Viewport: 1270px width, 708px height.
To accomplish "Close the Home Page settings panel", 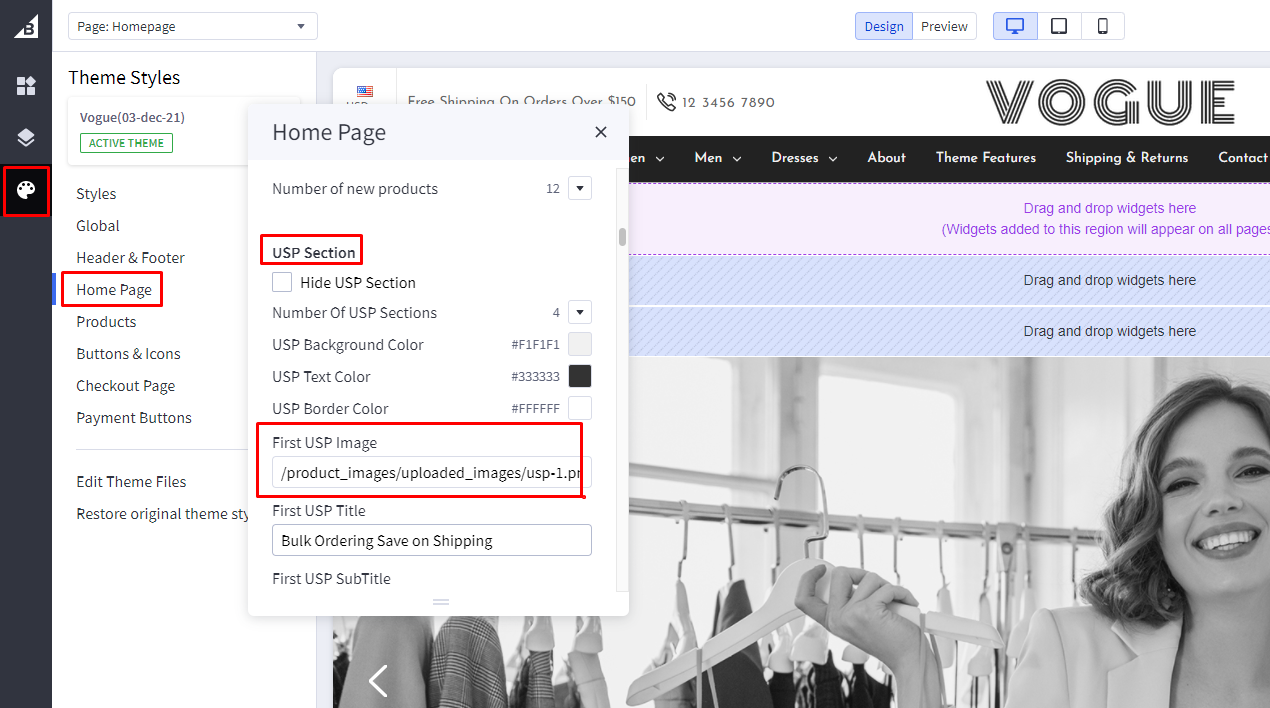I will point(600,132).
